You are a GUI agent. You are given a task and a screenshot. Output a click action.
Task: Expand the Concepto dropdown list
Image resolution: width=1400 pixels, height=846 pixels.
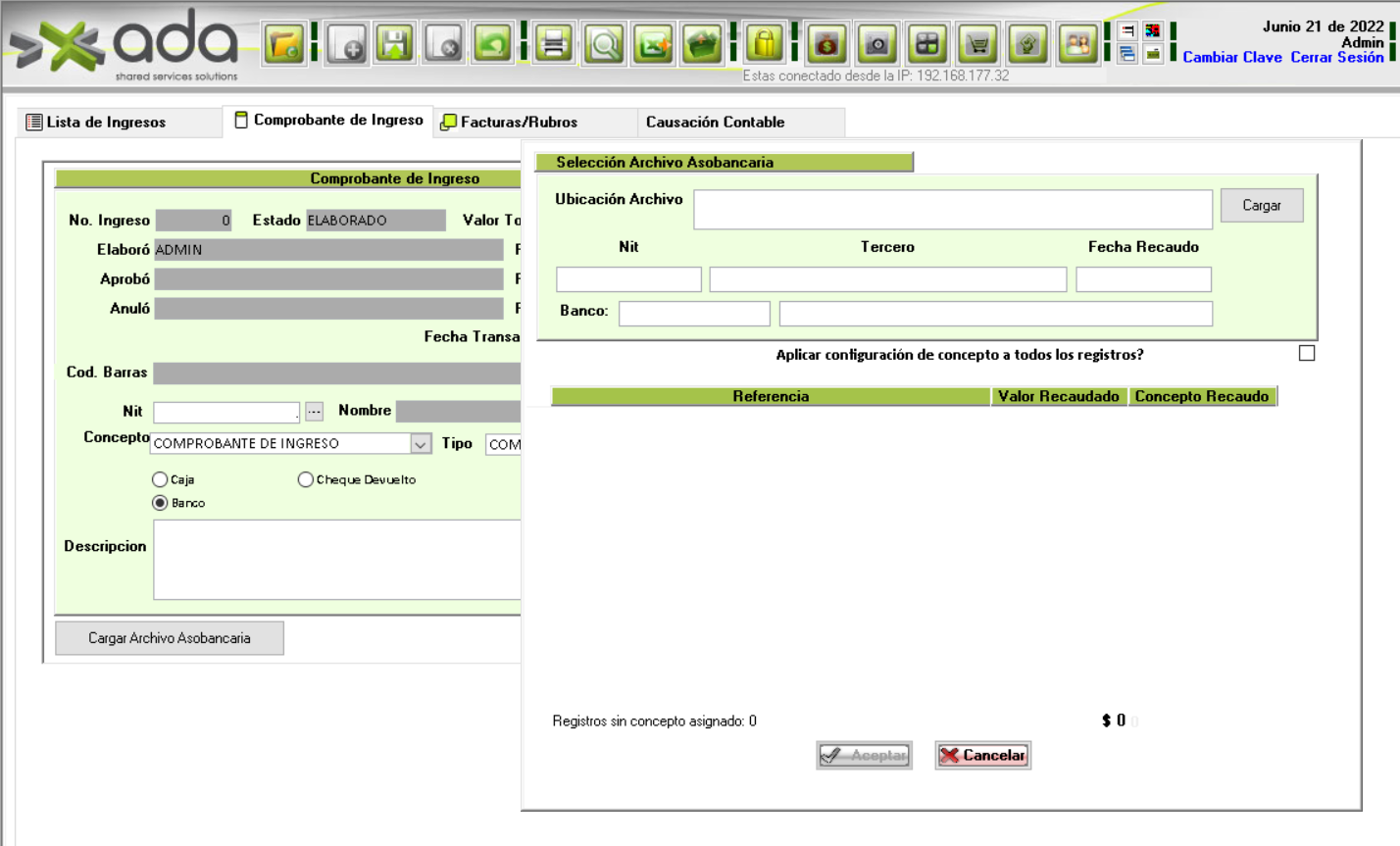click(x=421, y=444)
